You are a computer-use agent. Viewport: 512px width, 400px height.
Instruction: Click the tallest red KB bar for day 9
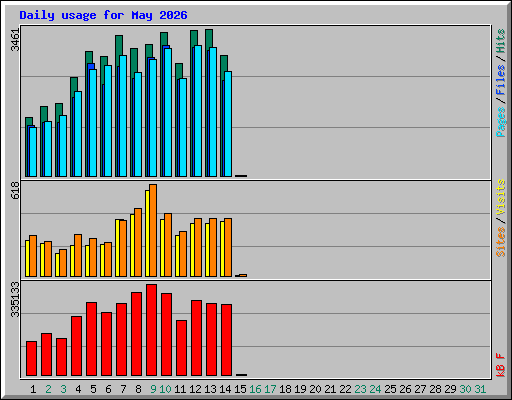(152, 330)
